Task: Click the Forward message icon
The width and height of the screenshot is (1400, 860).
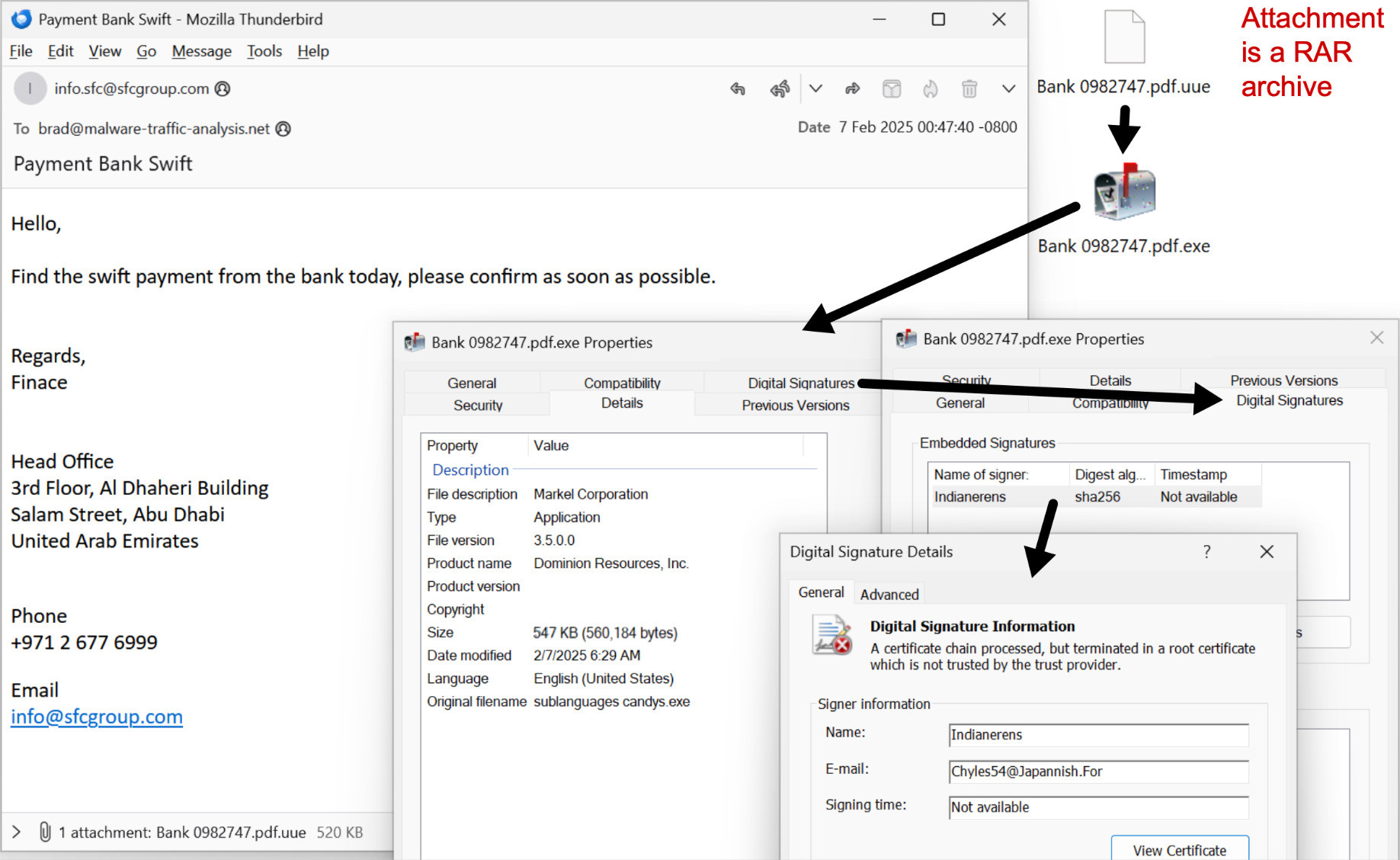Action: [852, 89]
